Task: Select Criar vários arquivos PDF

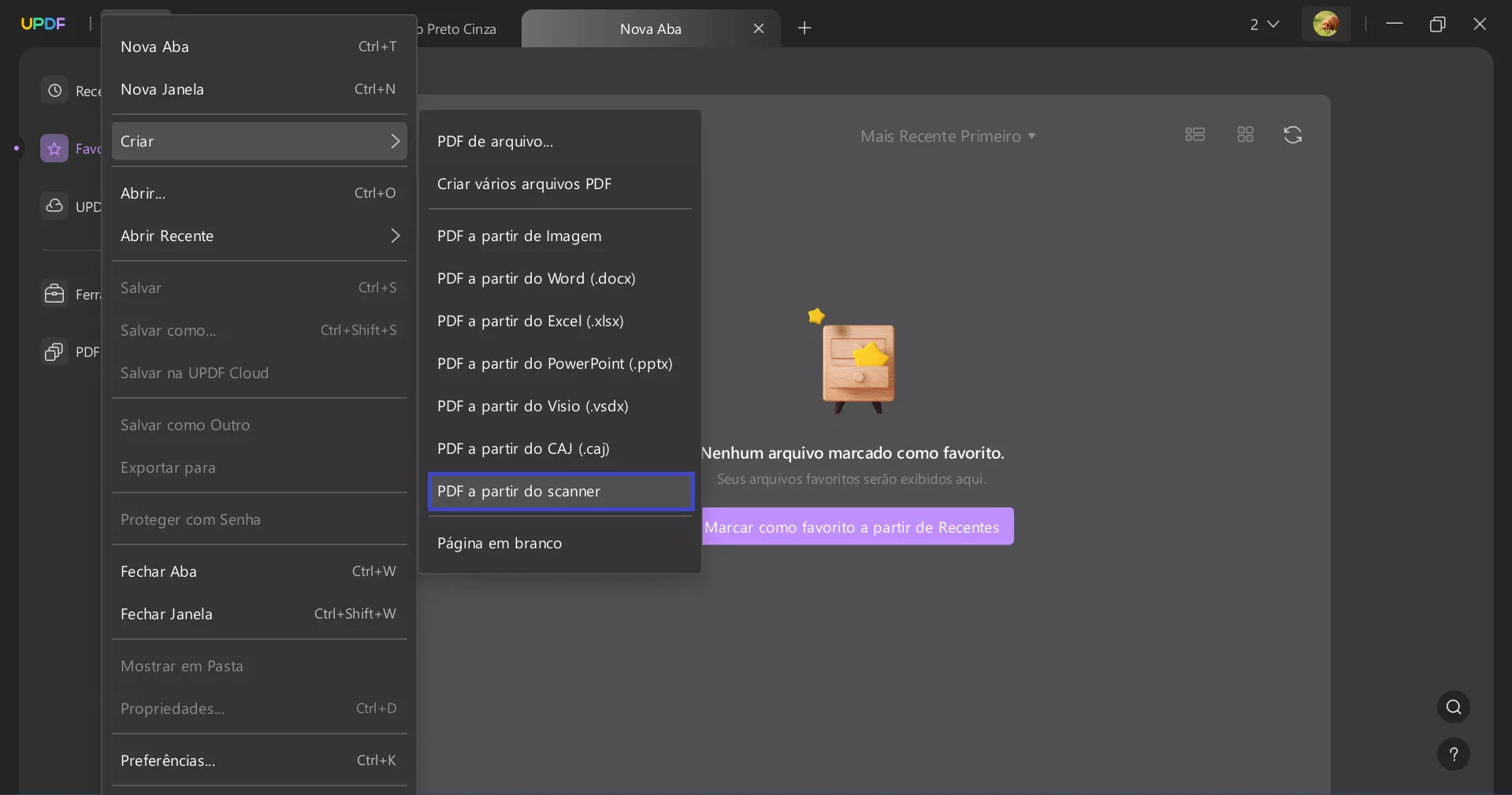Action: click(560, 184)
